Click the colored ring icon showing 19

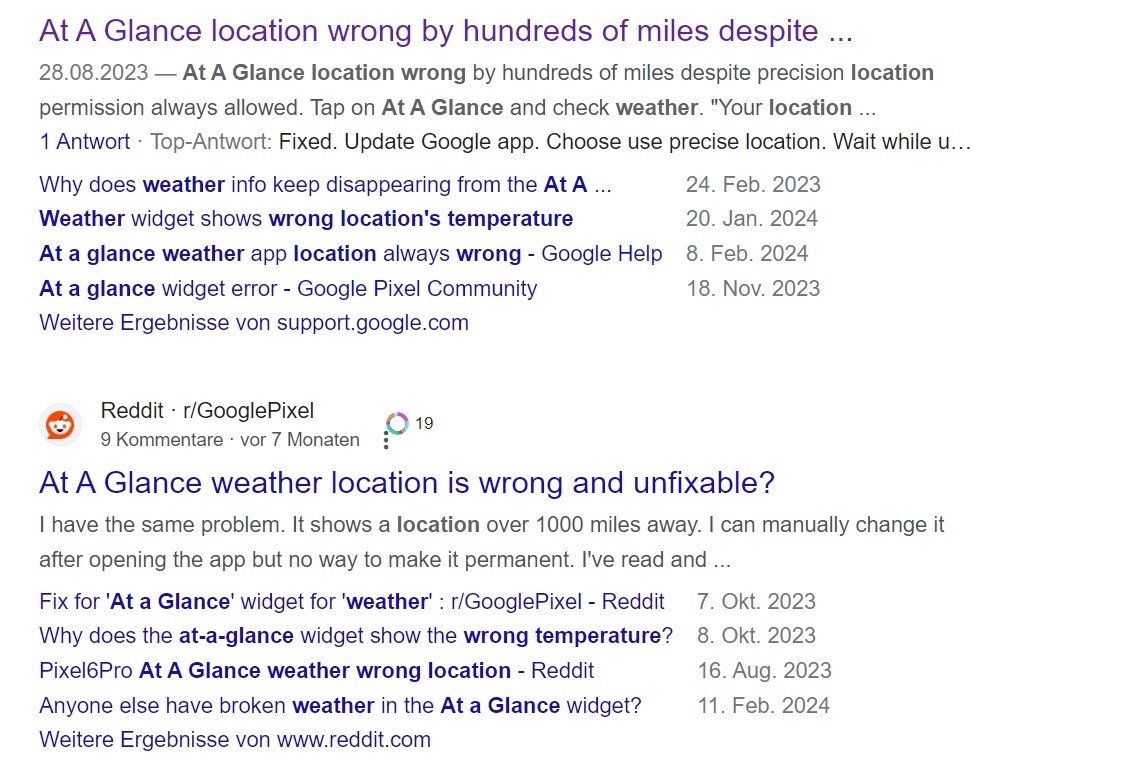point(398,423)
